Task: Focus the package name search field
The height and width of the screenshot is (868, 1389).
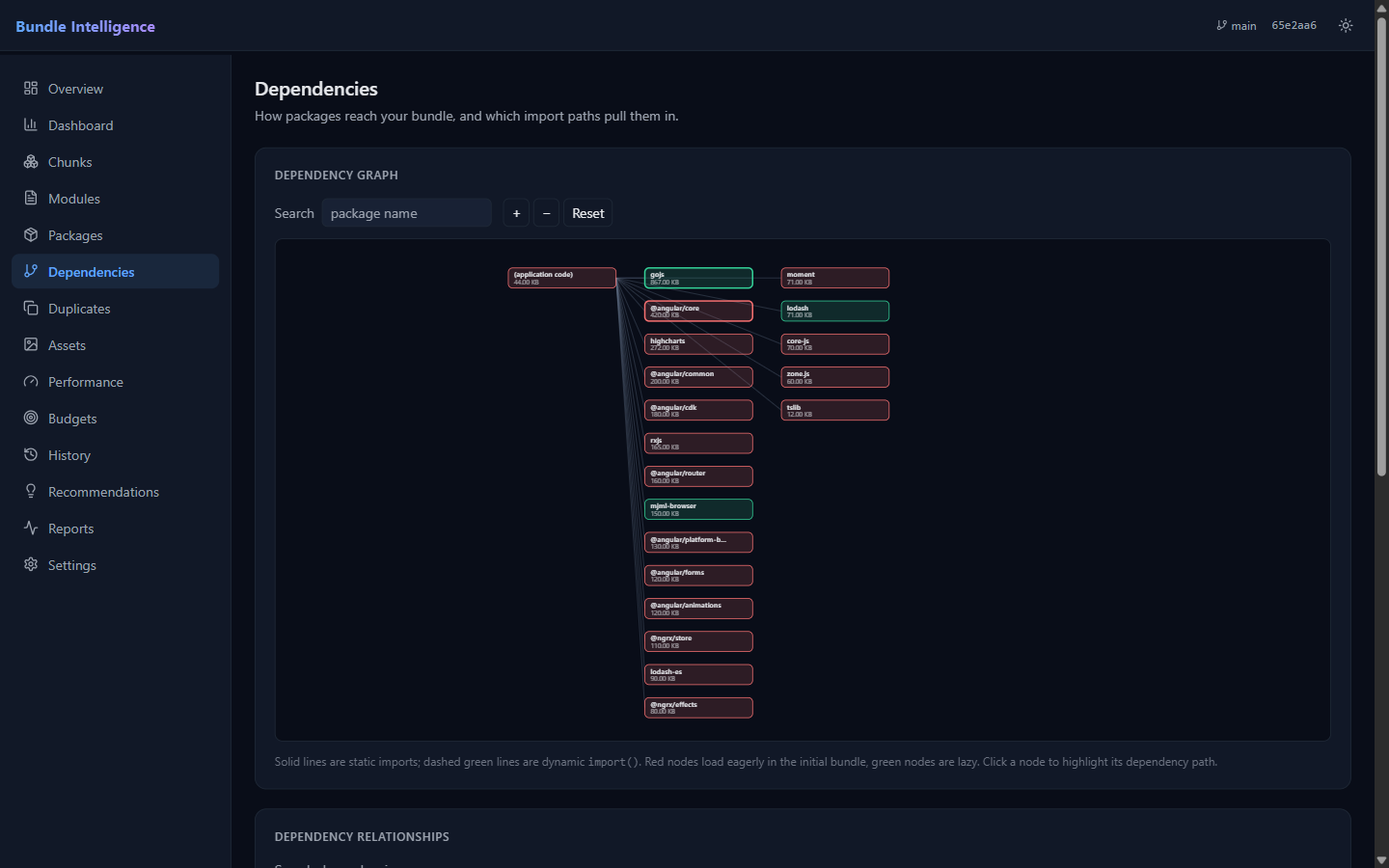Action: (x=407, y=213)
